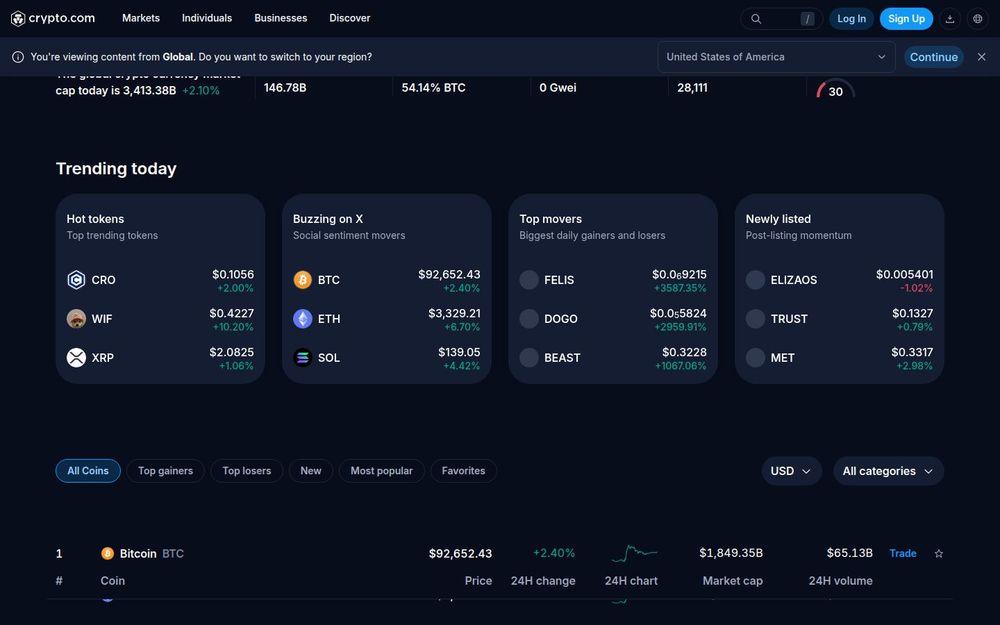1000x625 pixels.
Task: Sort by Price column header
Action: (x=478, y=581)
